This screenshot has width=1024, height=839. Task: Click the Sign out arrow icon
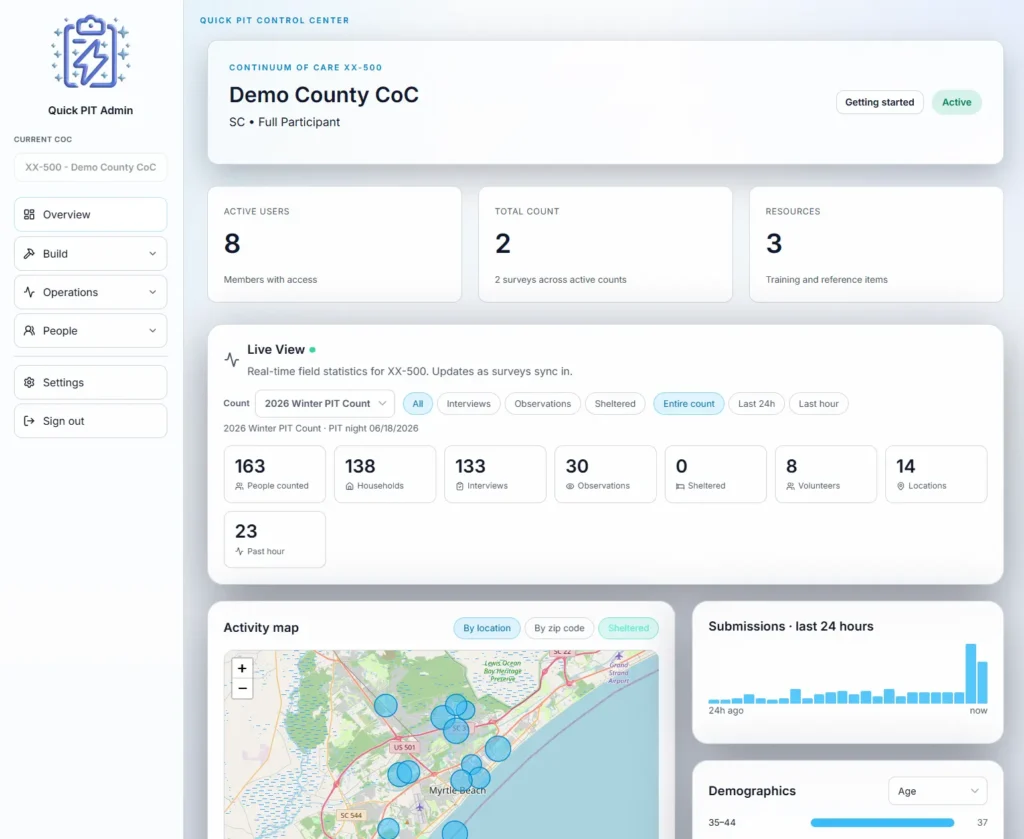(29, 421)
